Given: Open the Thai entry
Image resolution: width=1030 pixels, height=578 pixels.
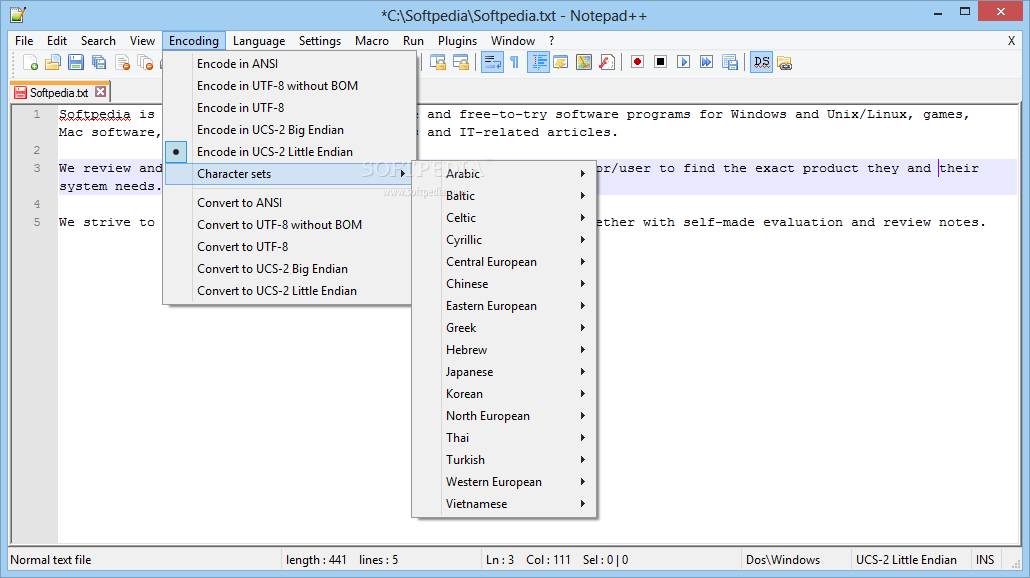Looking at the screenshot, I should pyautogui.click(x=504, y=437).
